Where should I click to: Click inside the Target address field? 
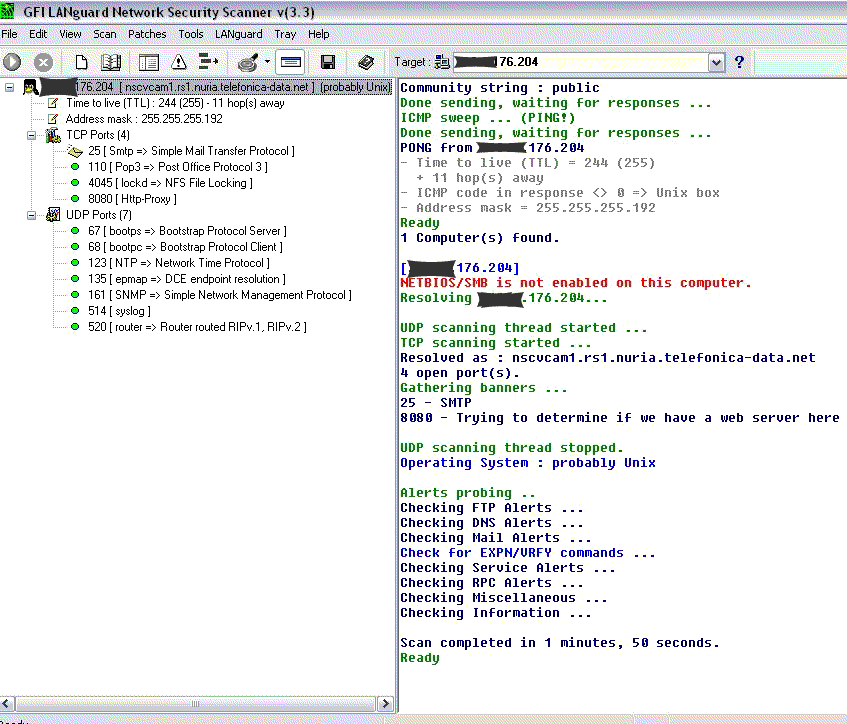581,62
